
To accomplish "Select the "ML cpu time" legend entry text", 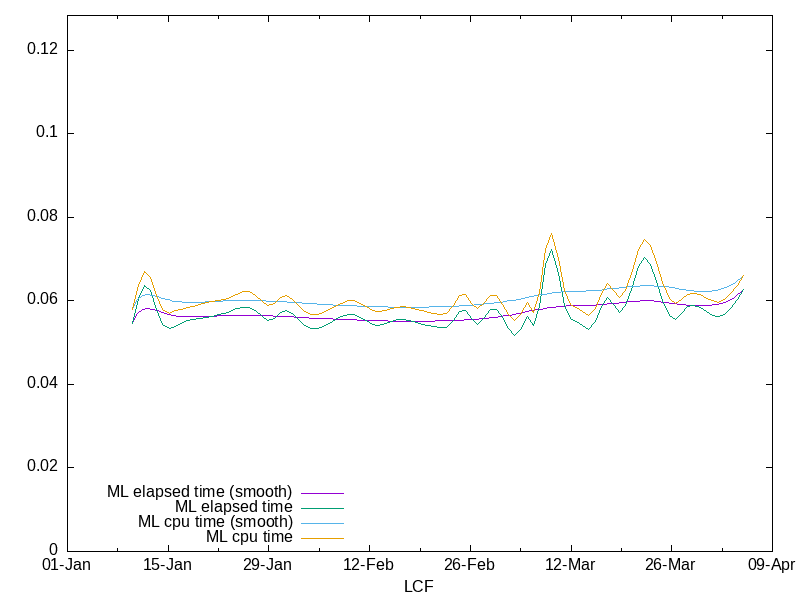I will (249, 537).
